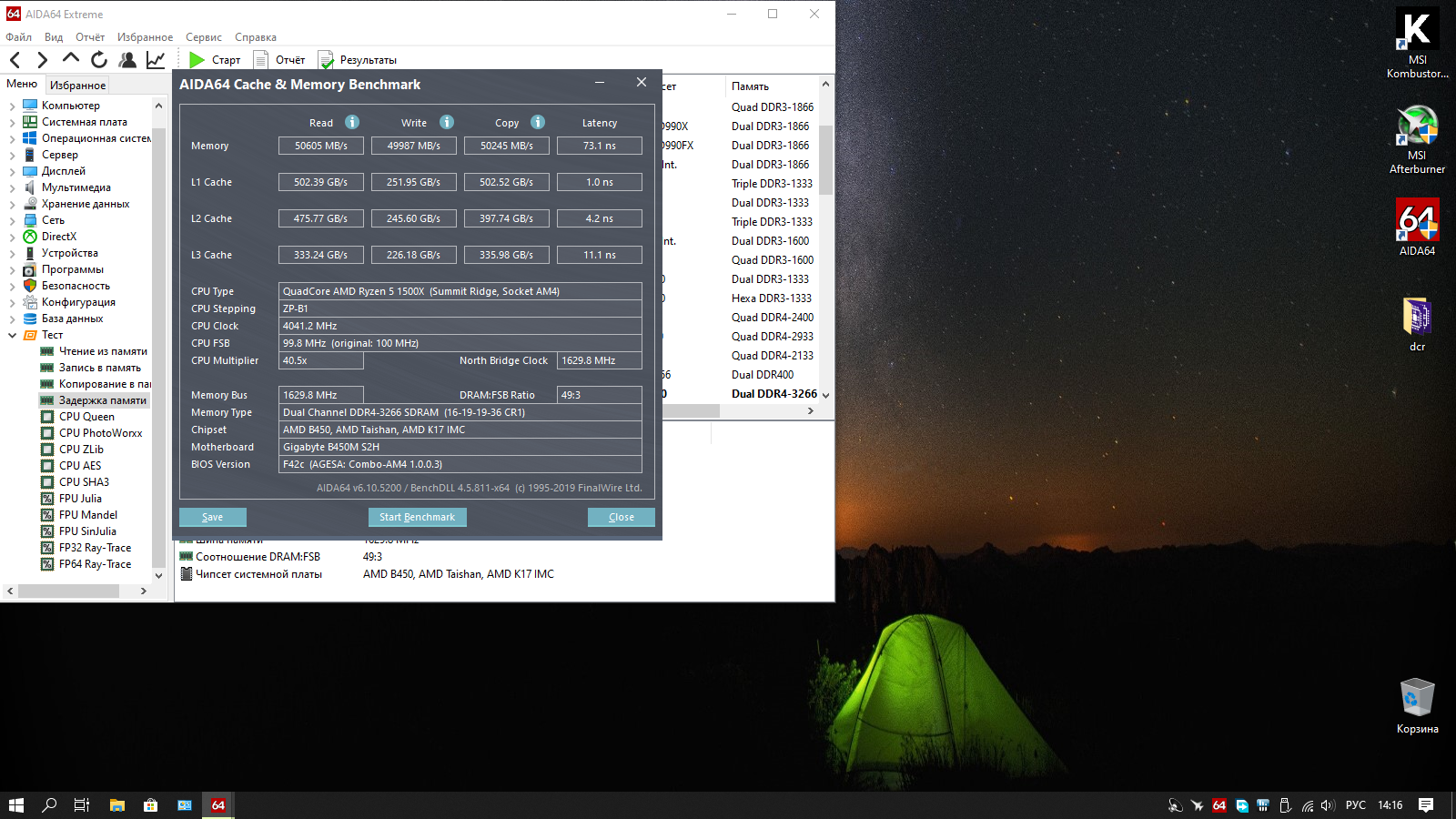Click the Отчёт report toolbar button
This screenshot has width=1456, height=819.
pyautogui.click(x=279, y=60)
